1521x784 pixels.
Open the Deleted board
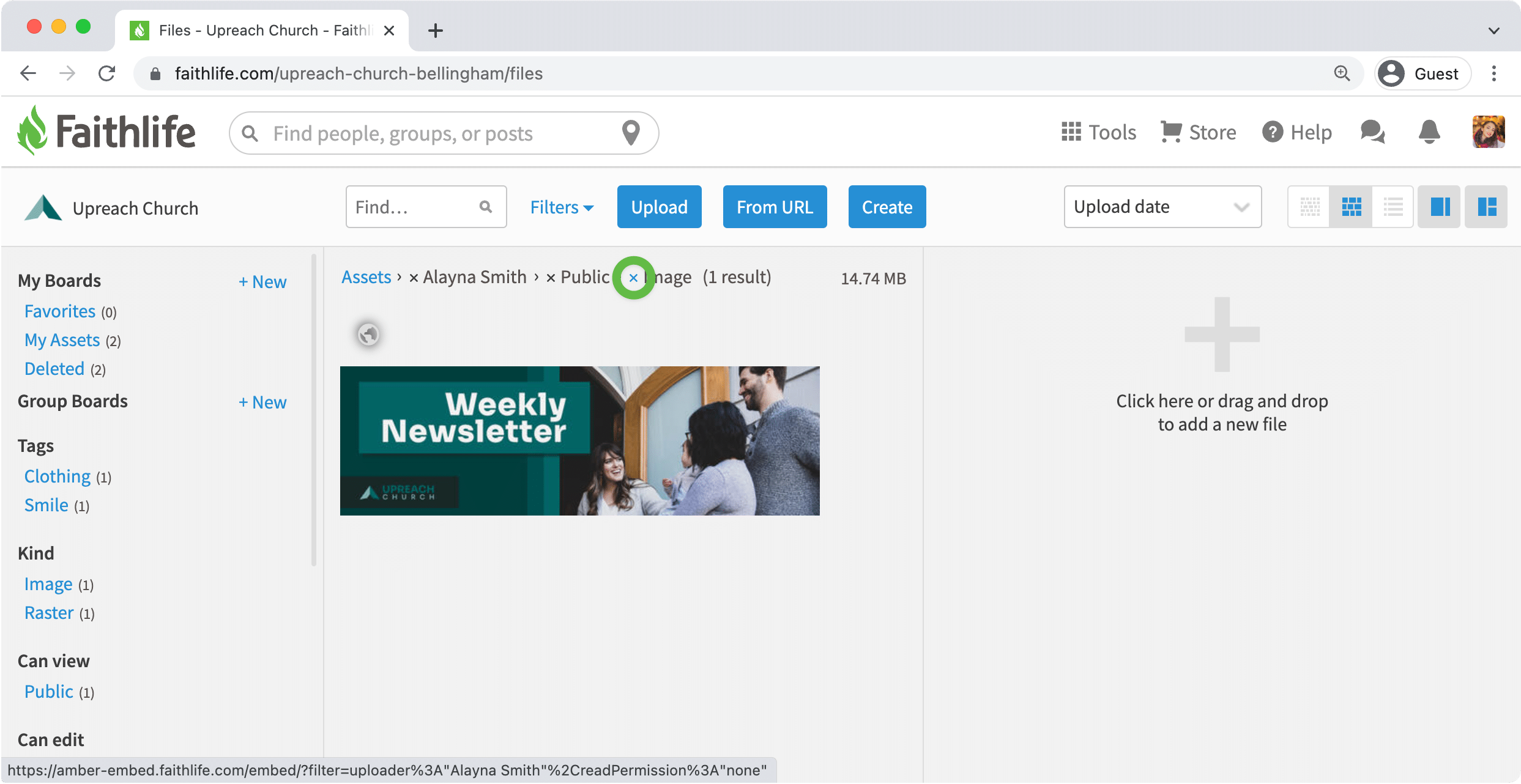(54, 369)
